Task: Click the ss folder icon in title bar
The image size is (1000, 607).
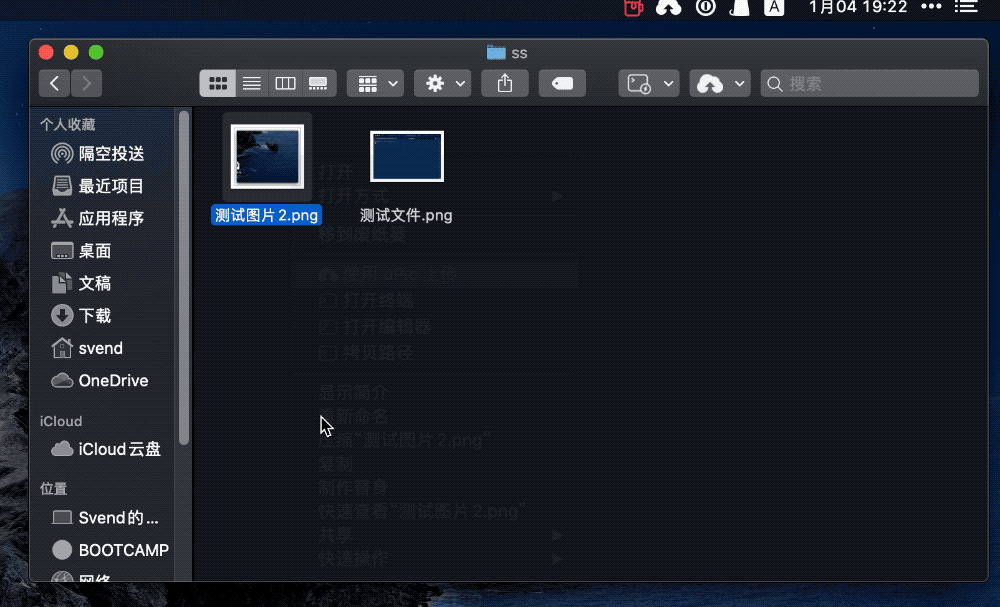Action: (496, 53)
